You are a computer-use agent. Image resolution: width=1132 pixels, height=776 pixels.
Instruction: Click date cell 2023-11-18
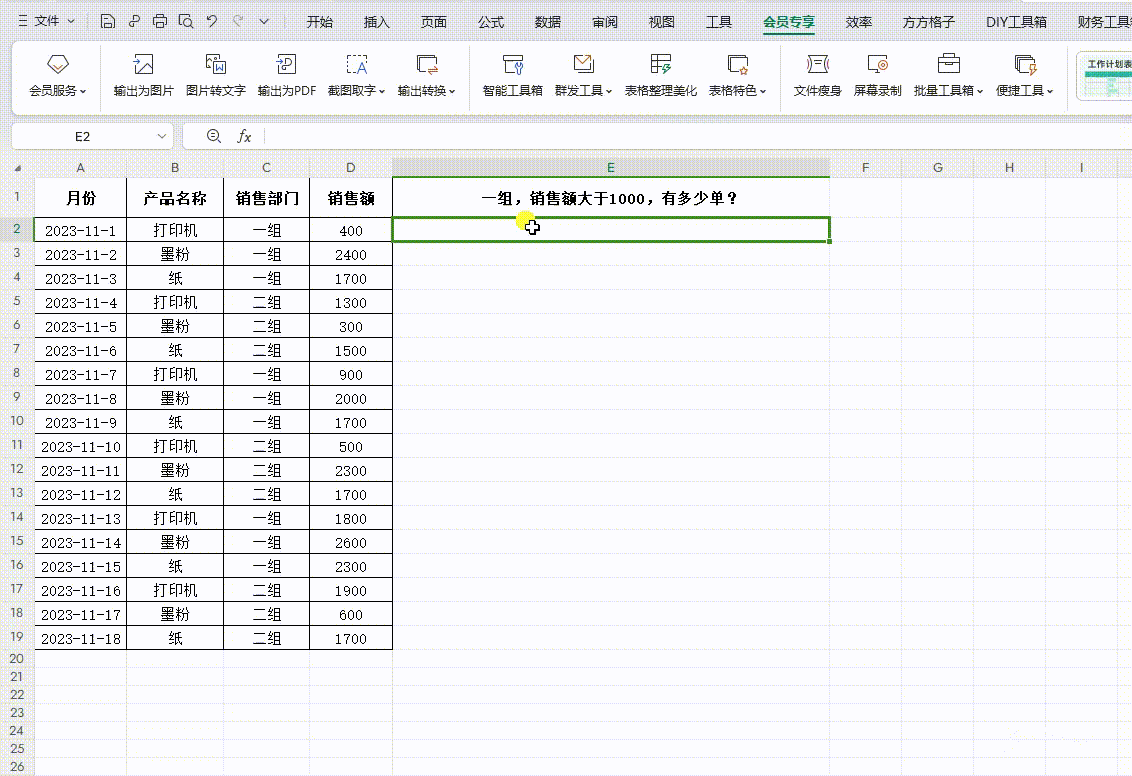(80, 638)
